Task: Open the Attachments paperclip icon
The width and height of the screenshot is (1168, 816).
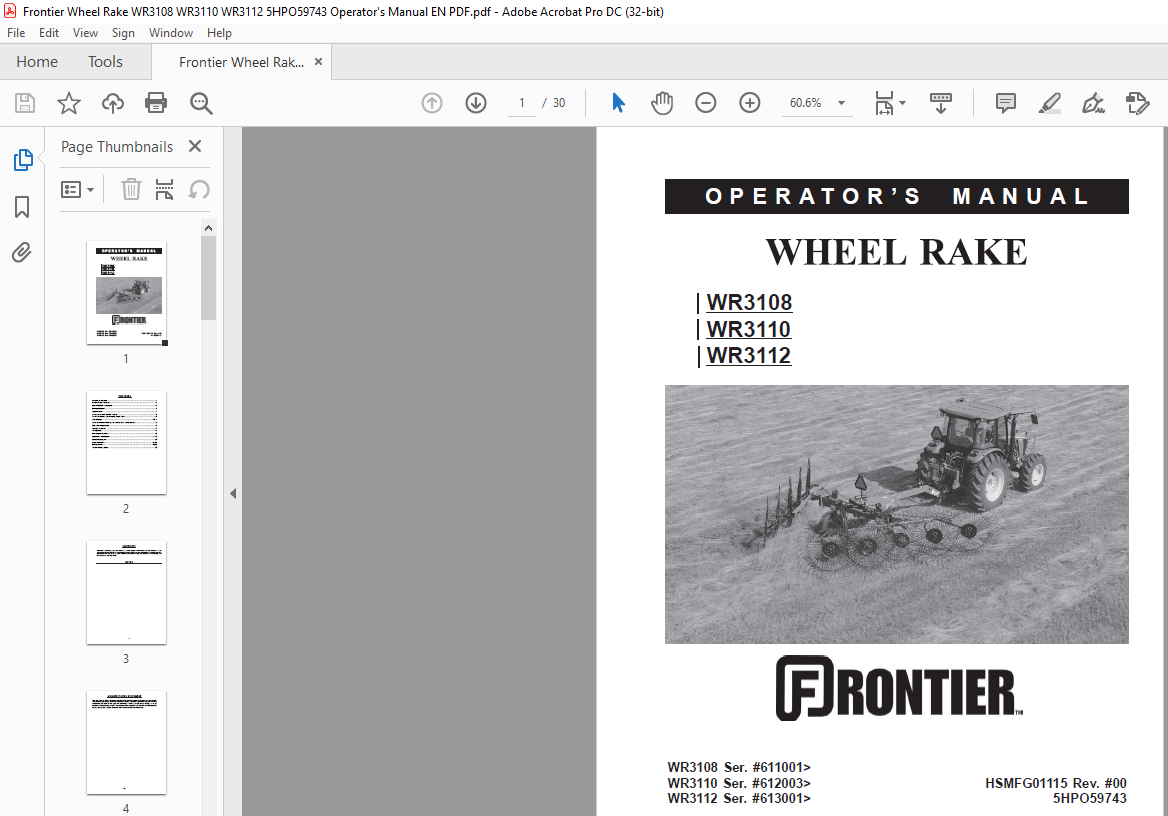Action: click(x=22, y=253)
